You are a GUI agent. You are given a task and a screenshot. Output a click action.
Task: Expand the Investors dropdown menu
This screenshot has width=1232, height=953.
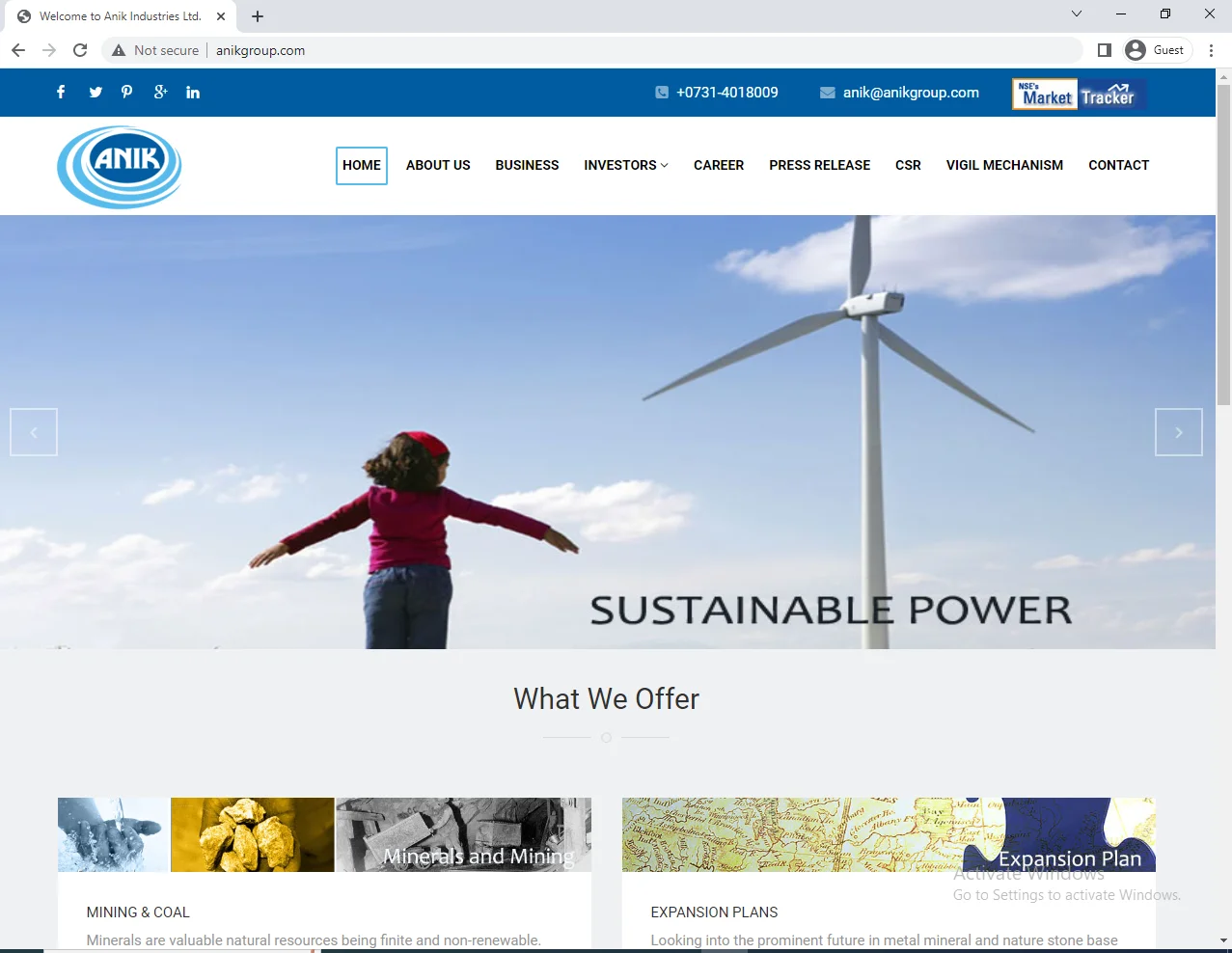point(625,165)
